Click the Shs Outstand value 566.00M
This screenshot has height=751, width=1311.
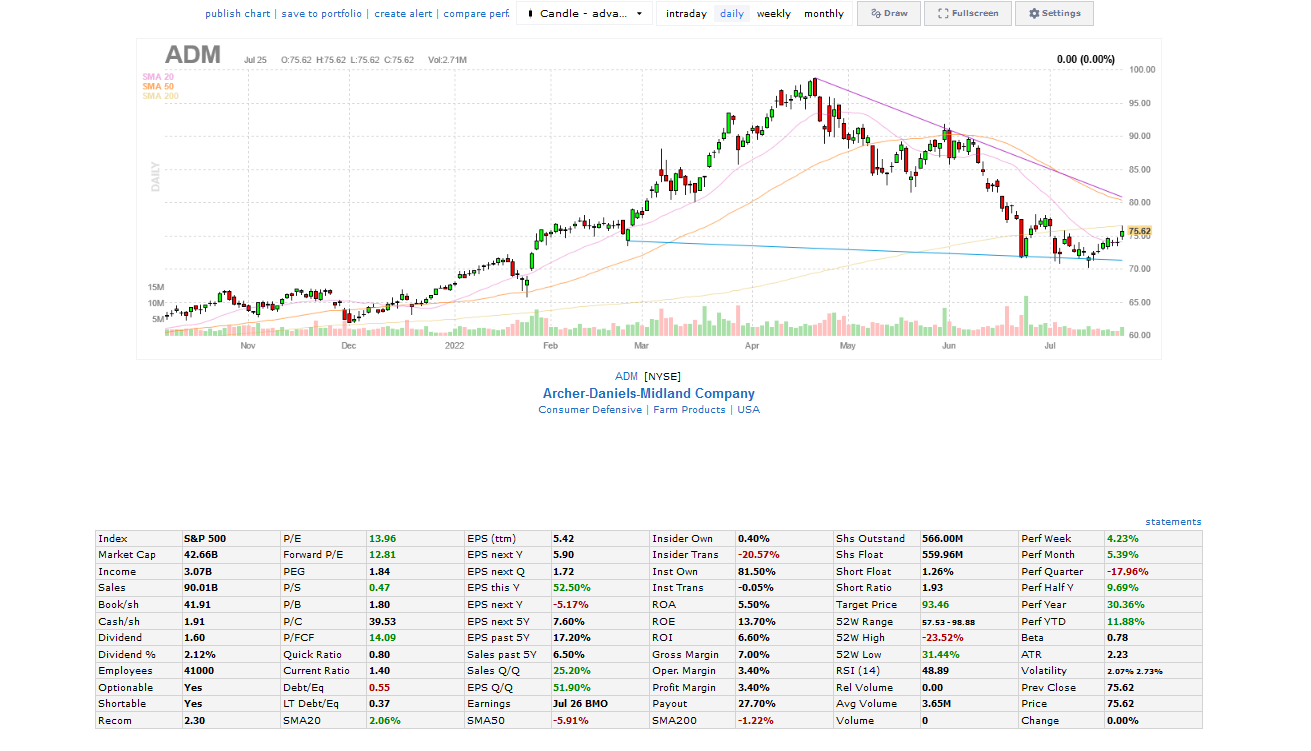point(942,539)
